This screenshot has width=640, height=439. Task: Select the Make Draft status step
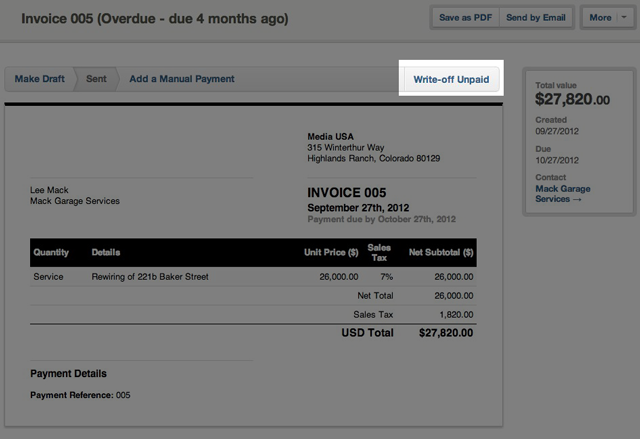pos(41,79)
